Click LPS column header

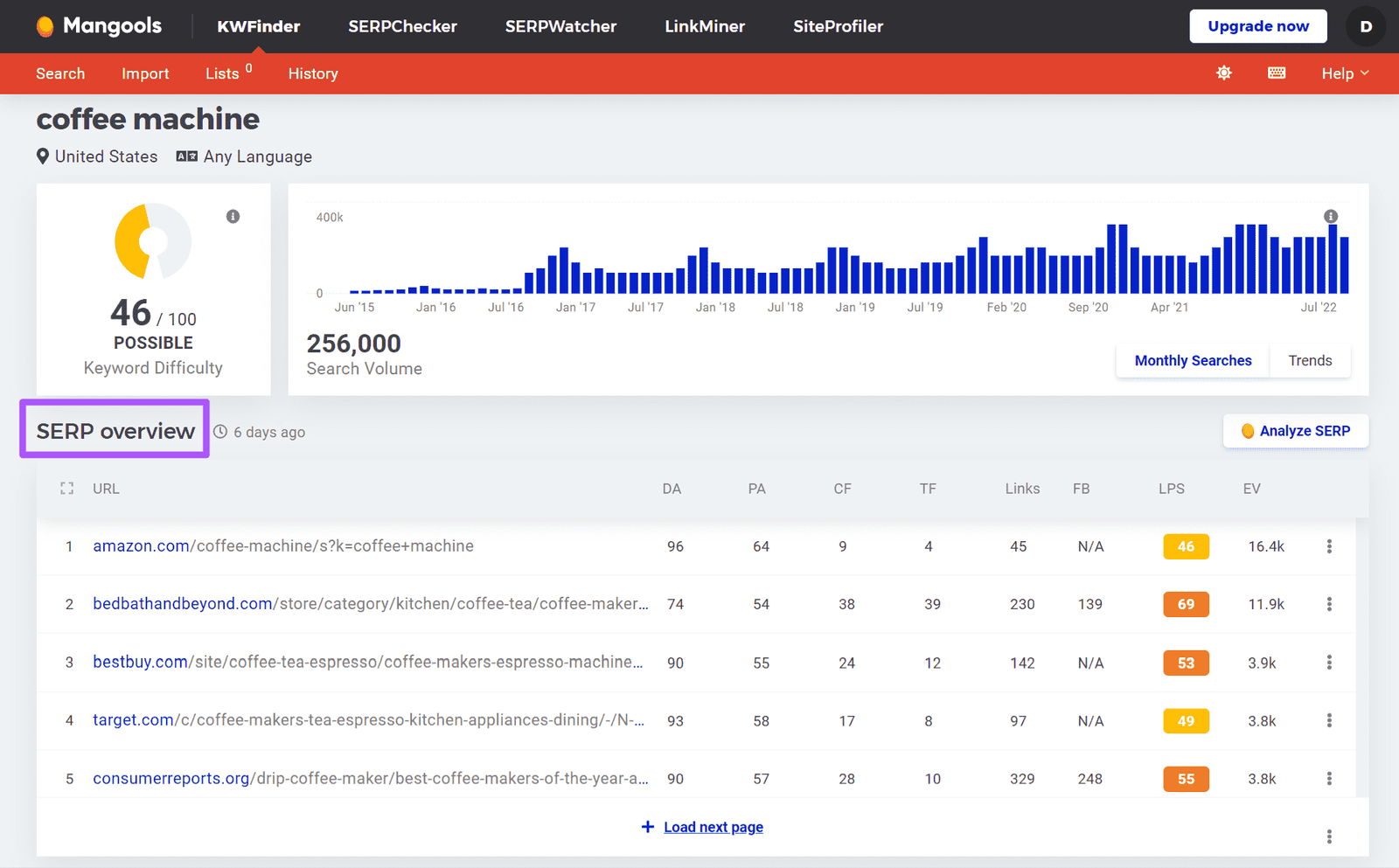[1172, 489]
